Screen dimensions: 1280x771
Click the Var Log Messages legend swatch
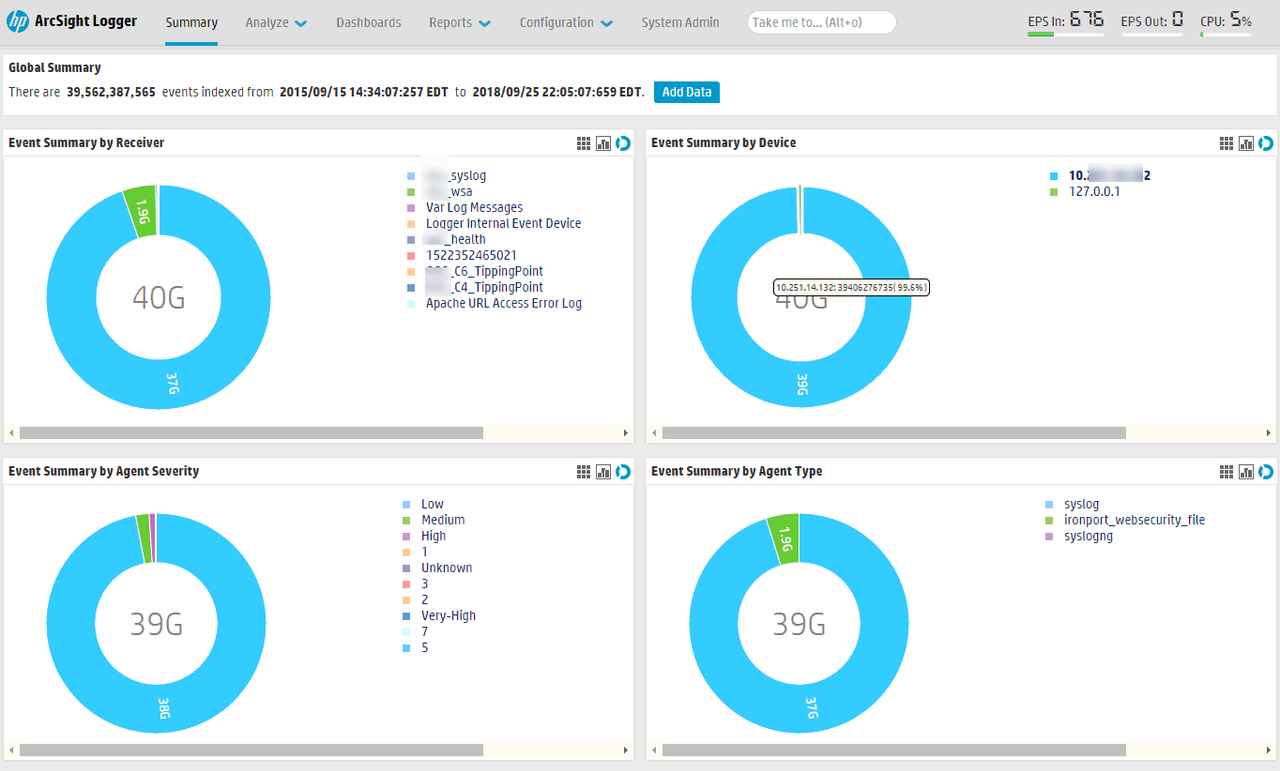(412, 208)
